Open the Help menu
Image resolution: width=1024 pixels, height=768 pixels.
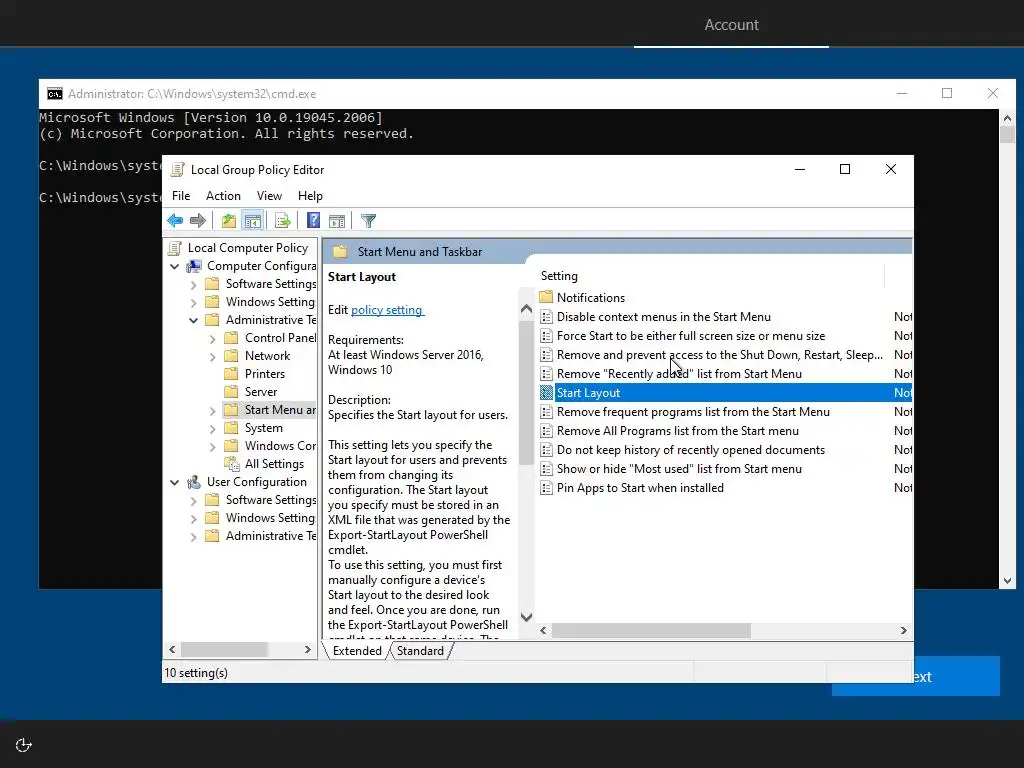pos(310,196)
